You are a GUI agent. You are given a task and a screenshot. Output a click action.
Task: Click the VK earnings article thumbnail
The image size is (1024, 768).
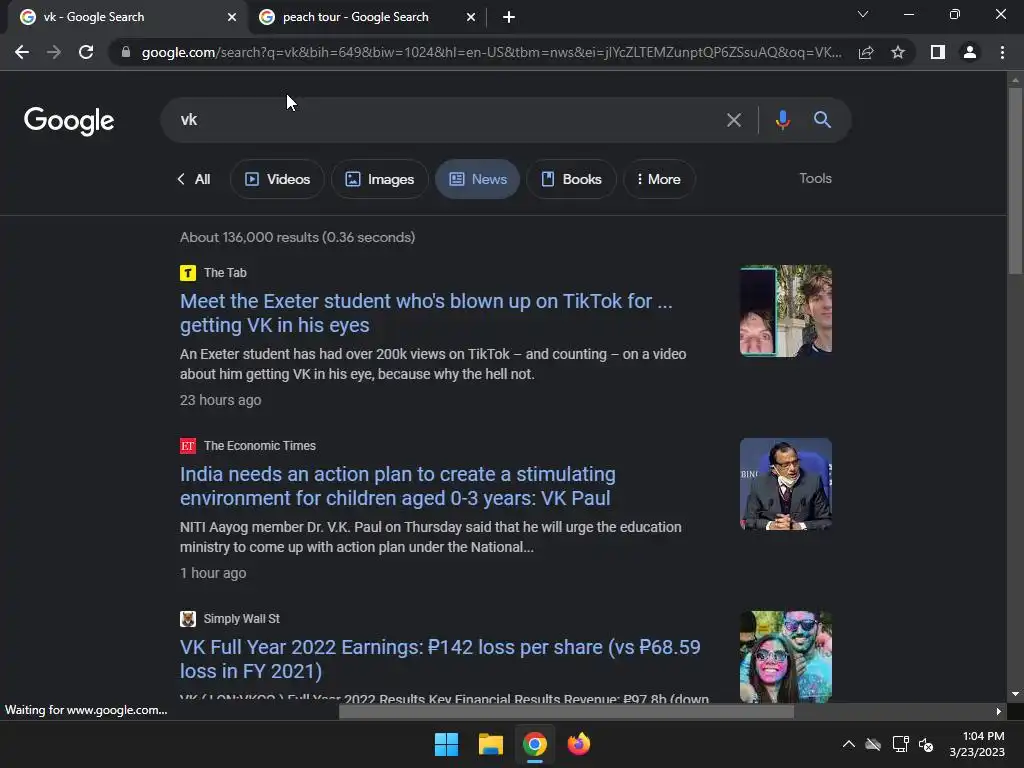(786, 657)
